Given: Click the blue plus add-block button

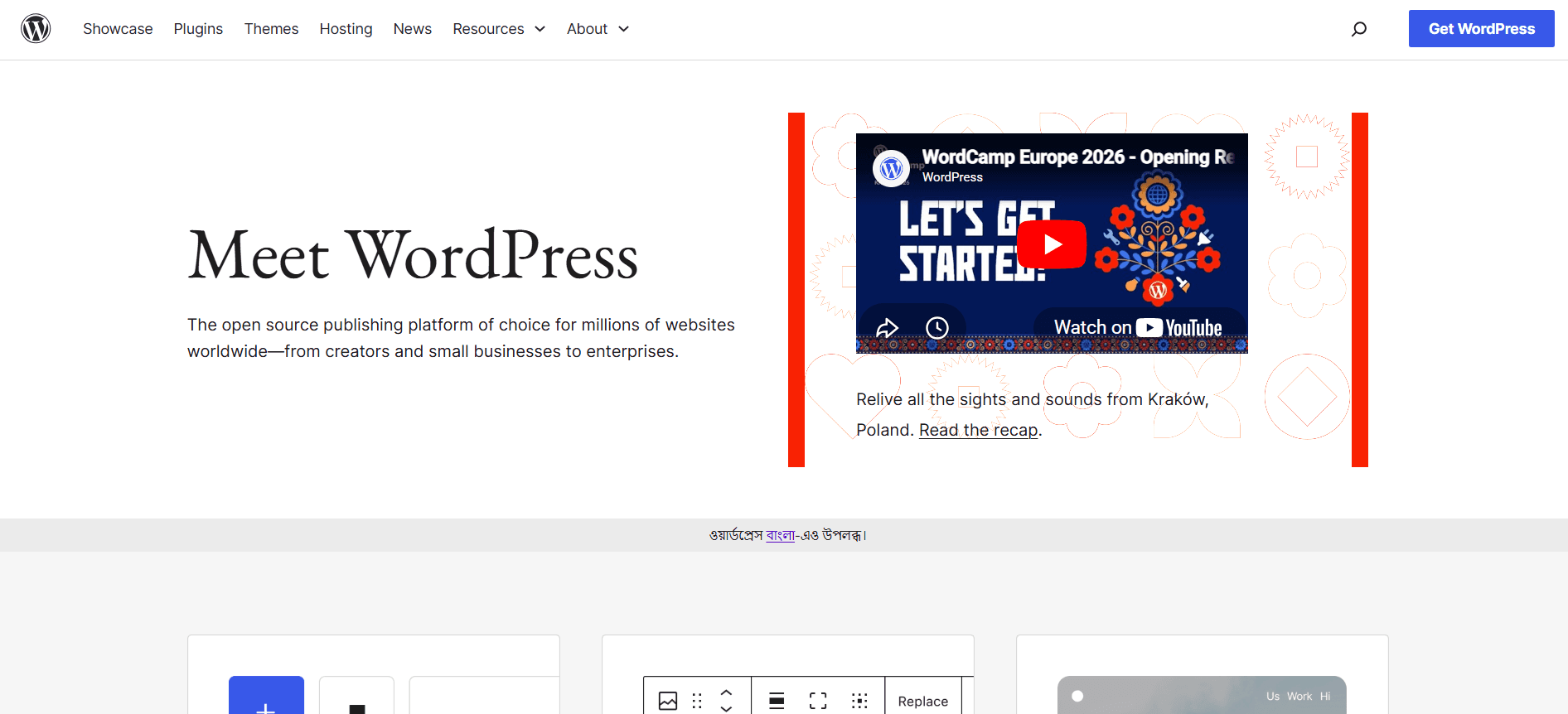Looking at the screenshot, I should coord(266,696).
